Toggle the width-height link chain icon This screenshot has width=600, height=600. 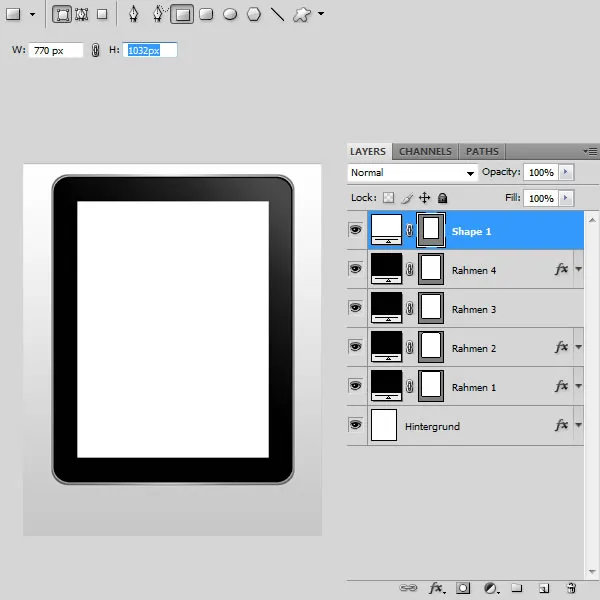(x=96, y=50)
